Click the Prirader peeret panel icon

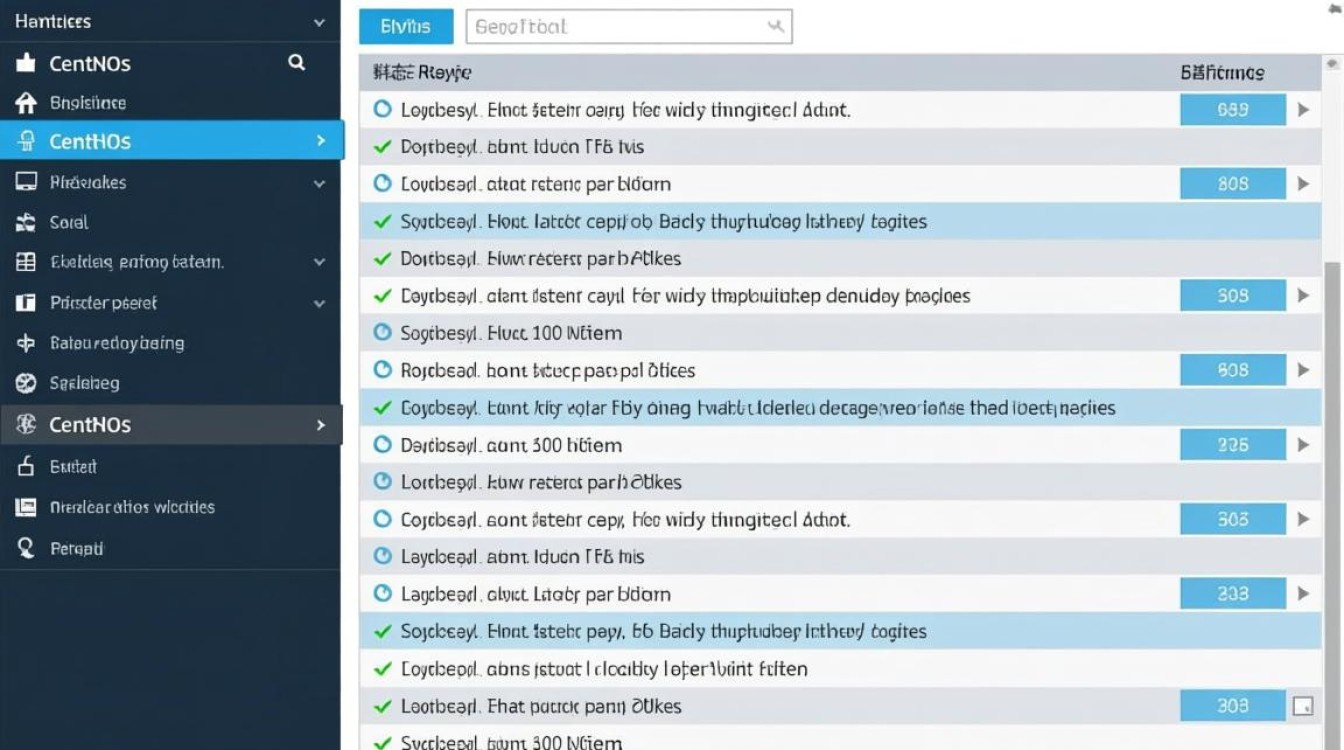coord(26,302)
